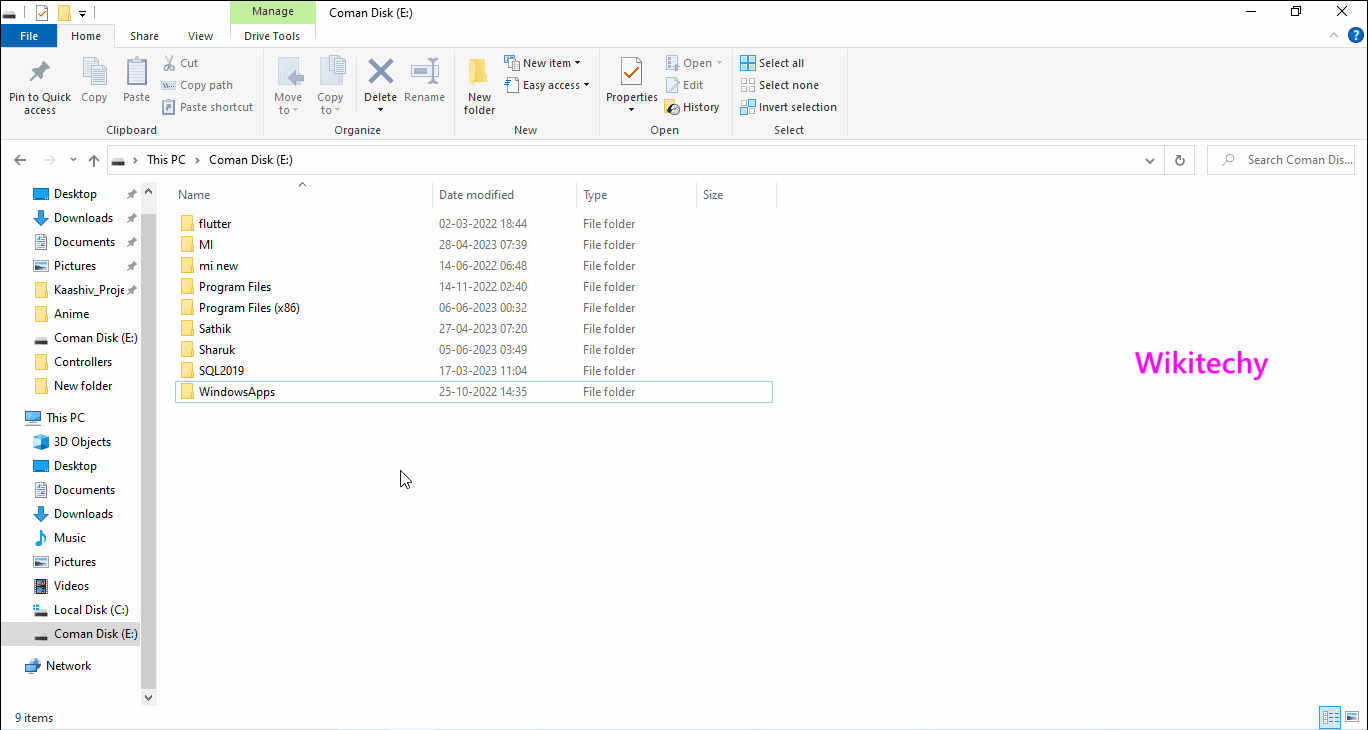The image size is (1368, 730).
Task: Click the Rename icon in the ribbon
Action: tap(424, 80)
